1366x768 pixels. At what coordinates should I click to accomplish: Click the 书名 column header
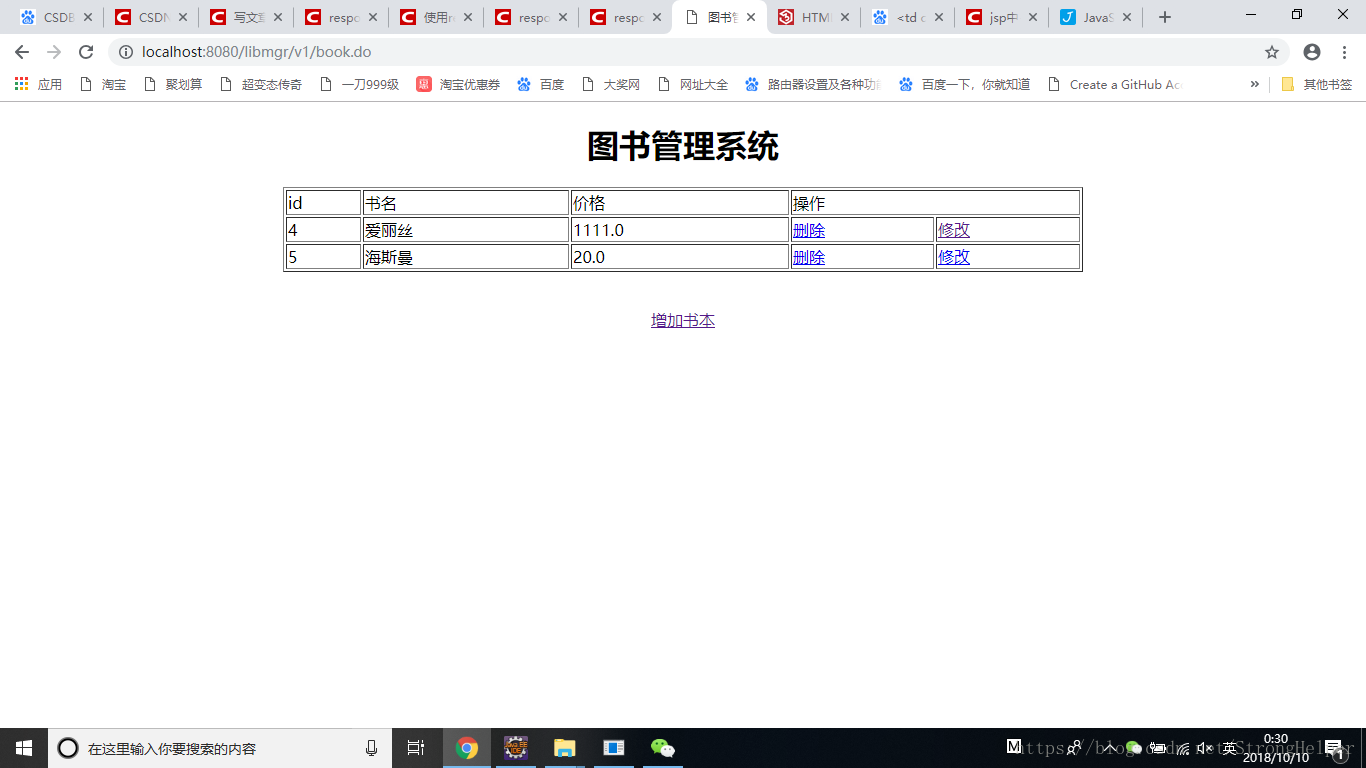pyautogui.click(x=466, y=203)
